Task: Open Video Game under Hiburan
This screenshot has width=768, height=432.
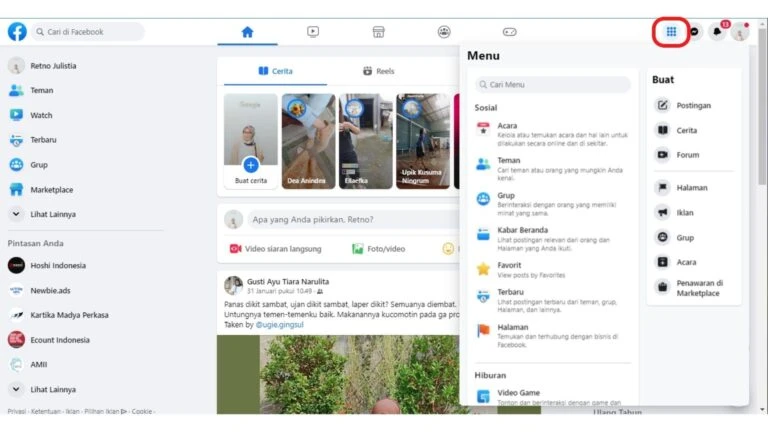Action: pos(552,396)
